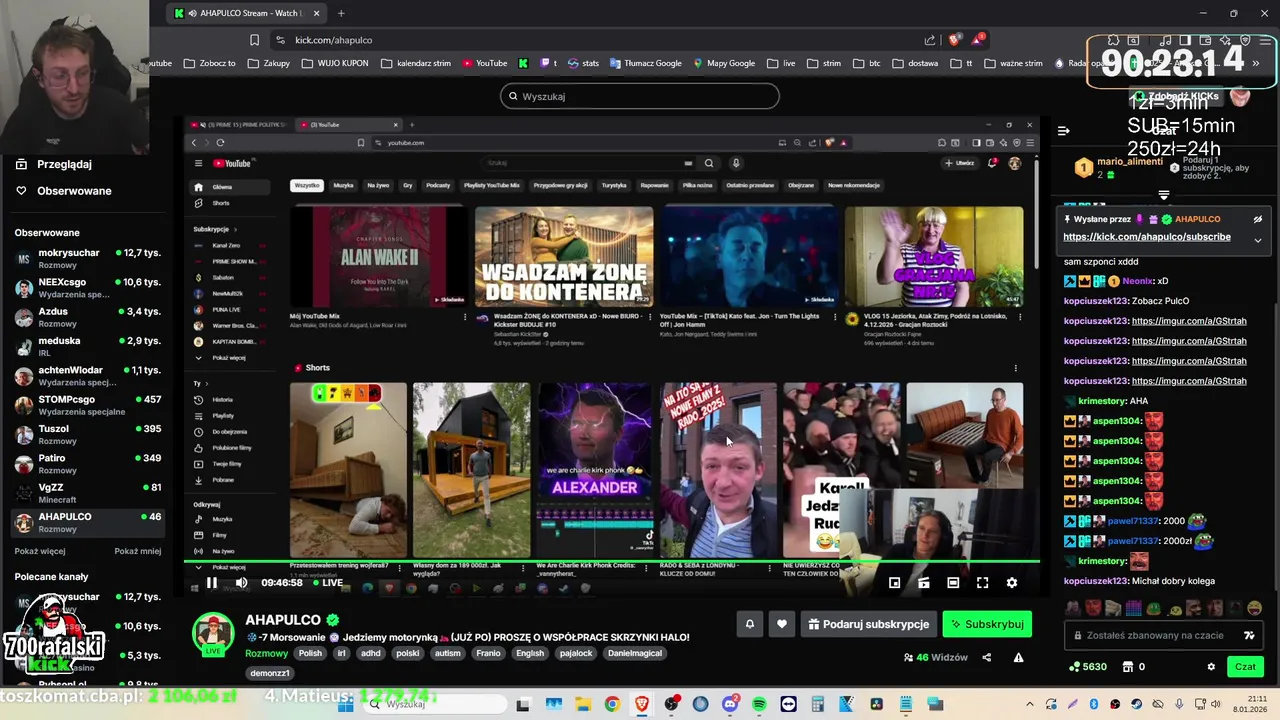Screen dimensions: 1280x720
Task: Click the YouTube hamburger menu in stream
Action: coord(198,163)
